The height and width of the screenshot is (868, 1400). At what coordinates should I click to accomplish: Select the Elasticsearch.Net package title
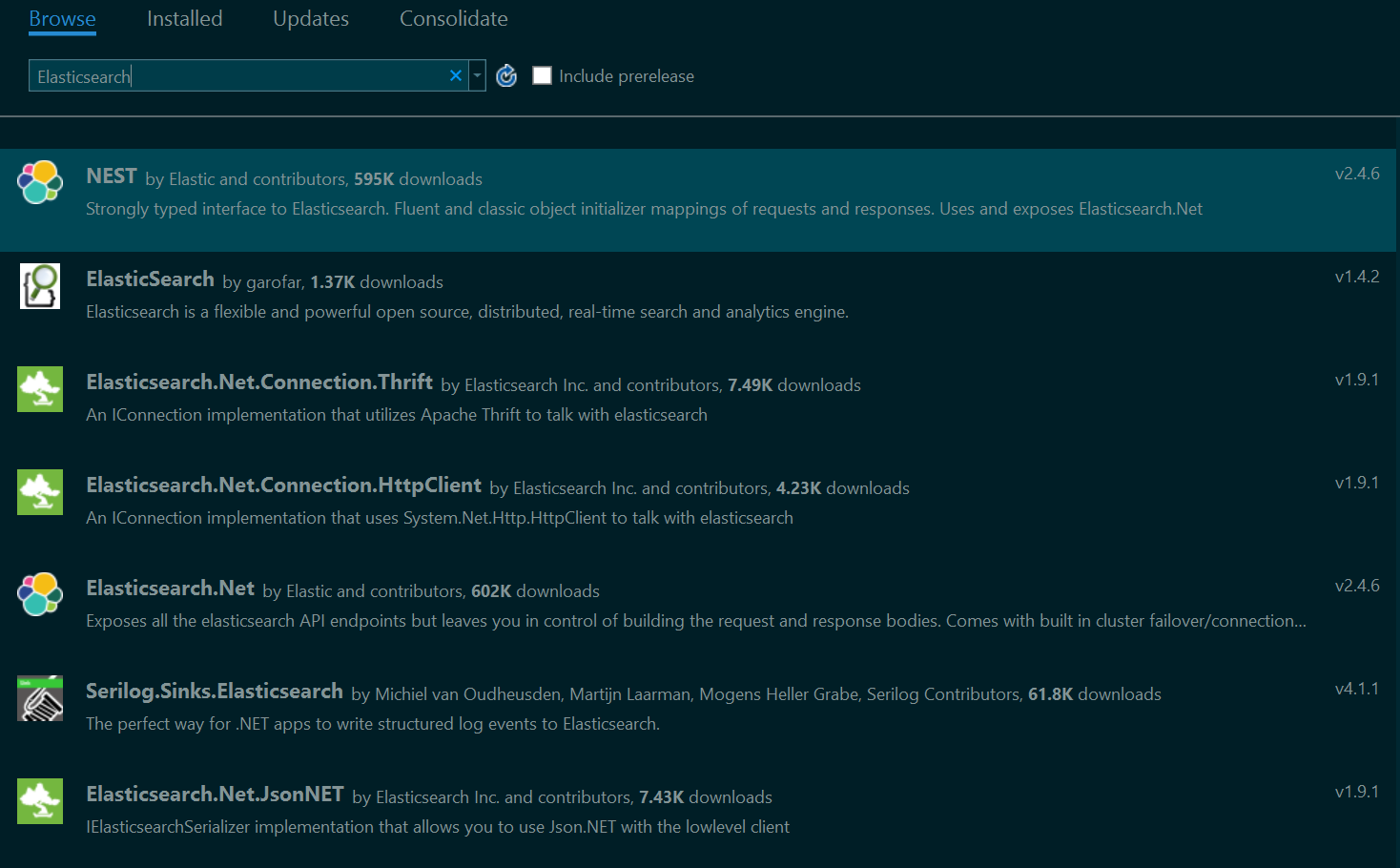[x=170, y=589]
